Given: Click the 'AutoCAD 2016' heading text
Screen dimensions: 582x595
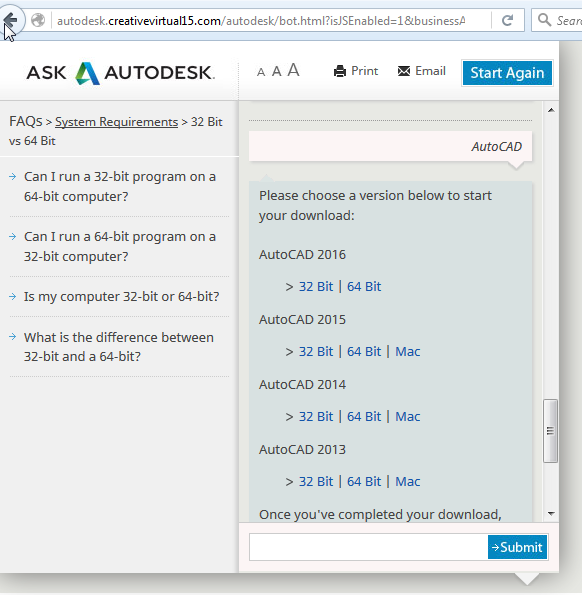Looking at the screenshot, I should pyautogui.click(x=302, y=254).
